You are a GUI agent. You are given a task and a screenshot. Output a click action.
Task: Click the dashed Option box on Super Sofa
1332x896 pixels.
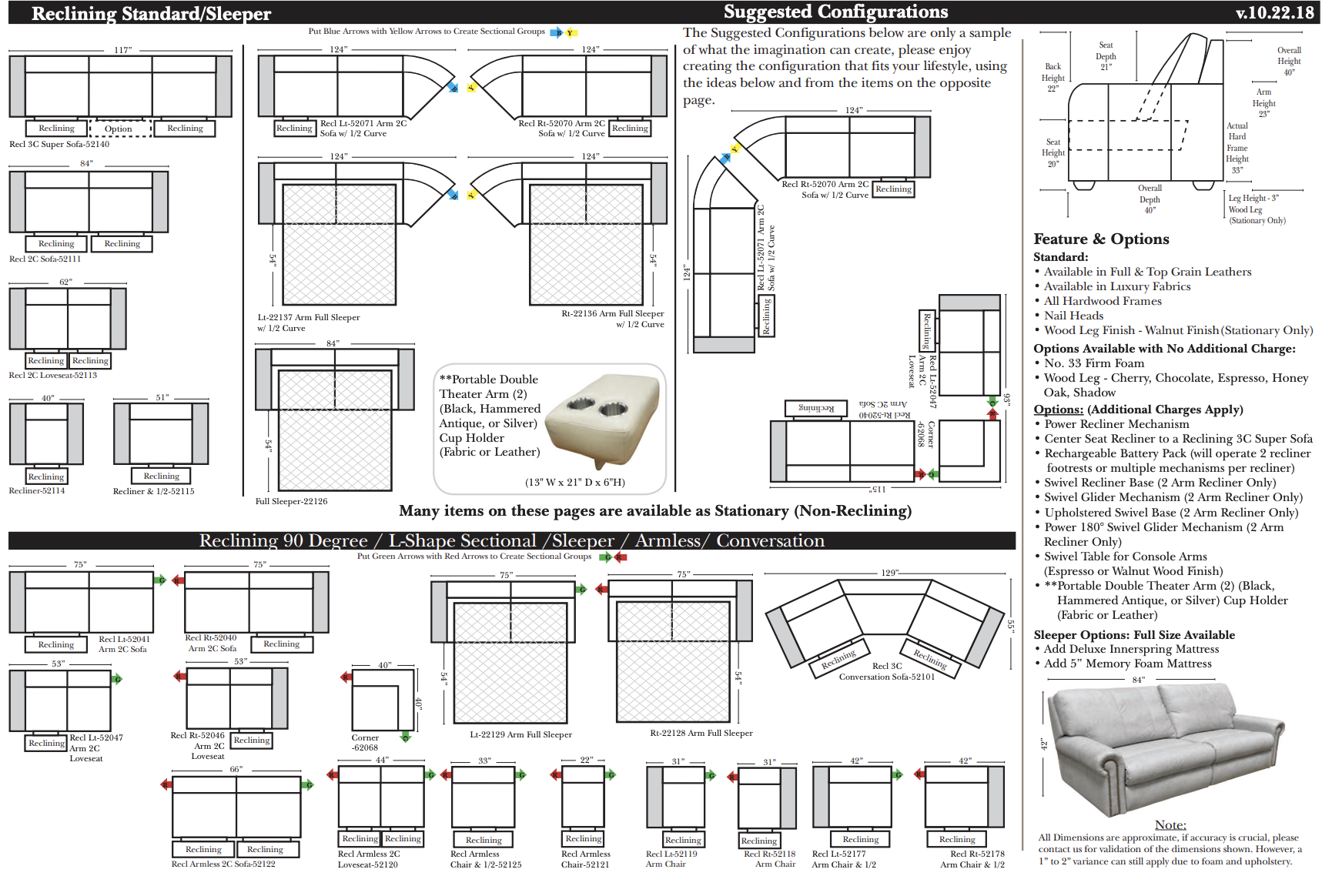click(x=119, y=129)
